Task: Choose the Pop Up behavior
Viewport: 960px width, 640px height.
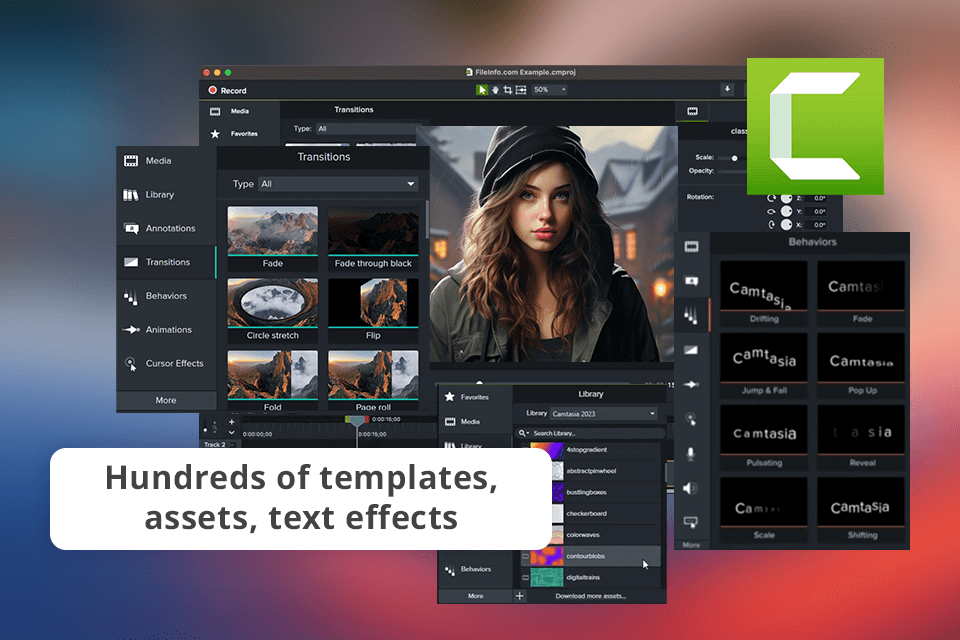Action: tap(861, 366)
